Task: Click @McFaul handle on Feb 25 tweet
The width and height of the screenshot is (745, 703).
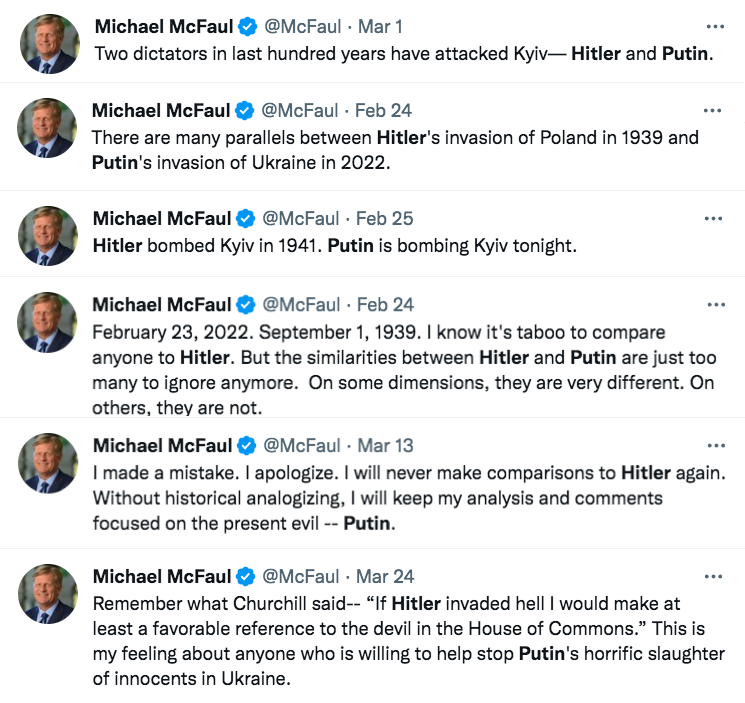Action: 300,218
